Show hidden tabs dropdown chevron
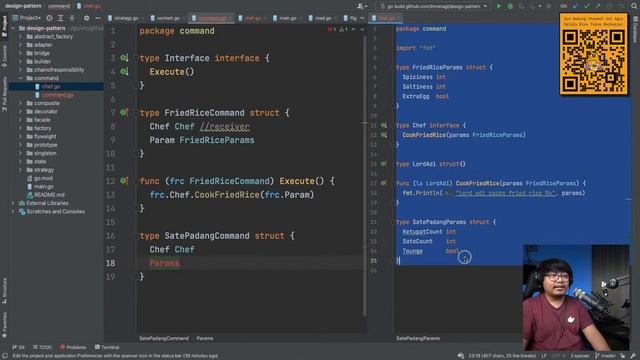Image resolution: width=640 pixels, height=360 pixels. (x=362, y=18)
